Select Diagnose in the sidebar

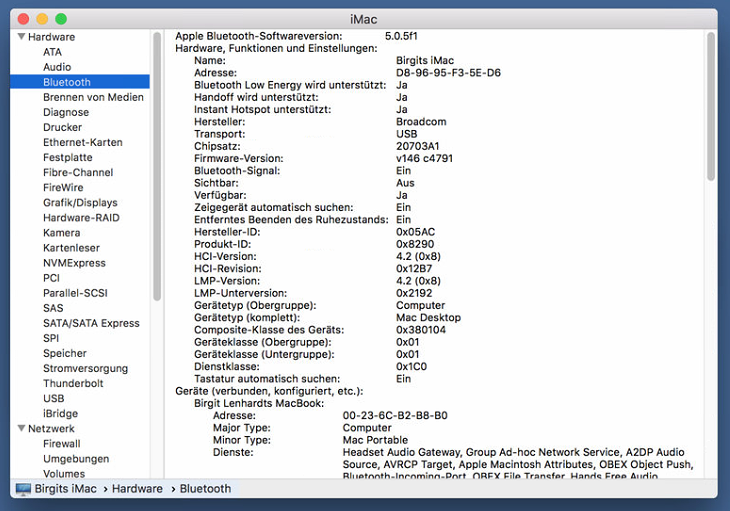click(66, 112)
